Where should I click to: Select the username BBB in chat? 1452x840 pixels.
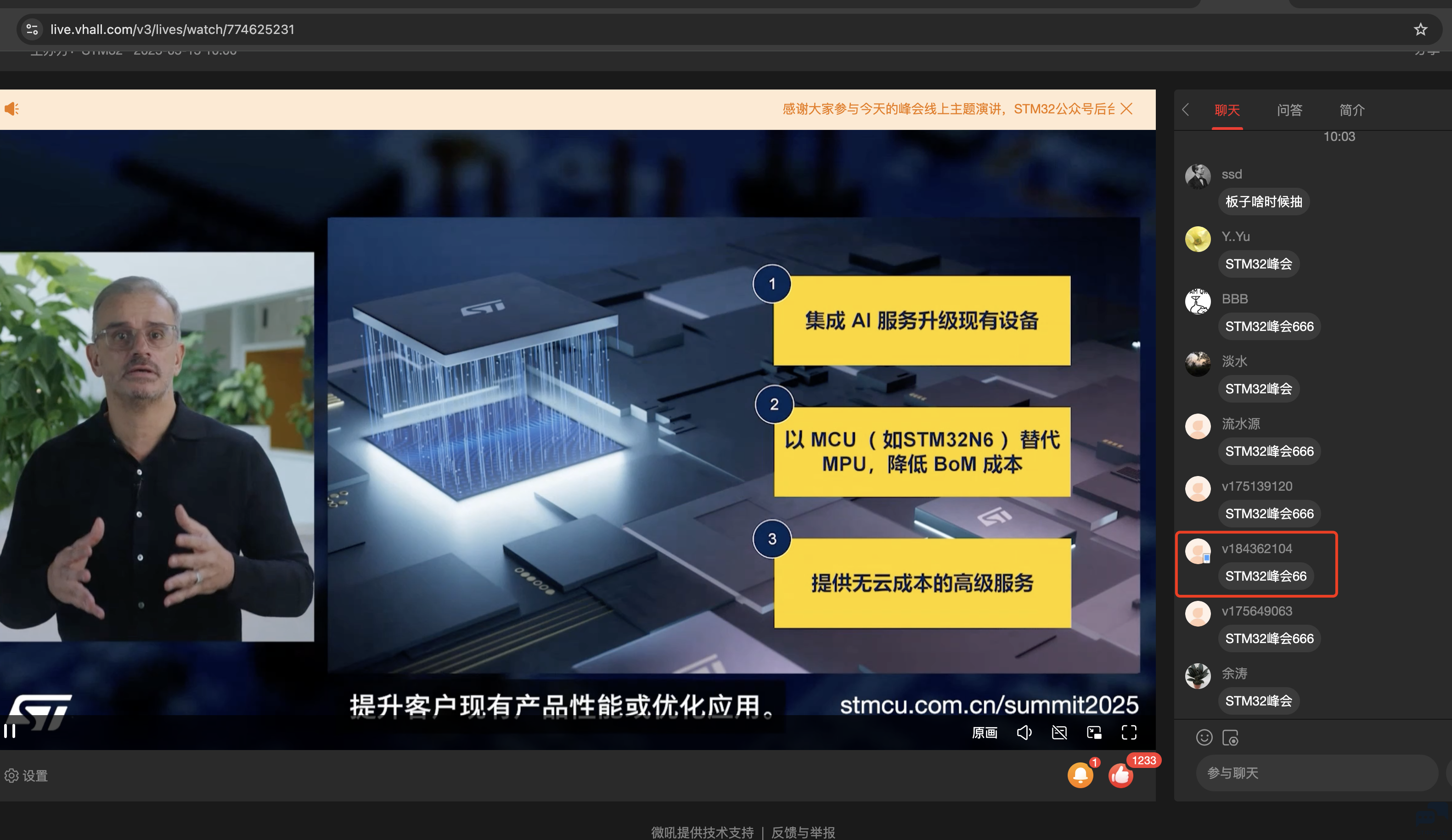[1235, 299]
